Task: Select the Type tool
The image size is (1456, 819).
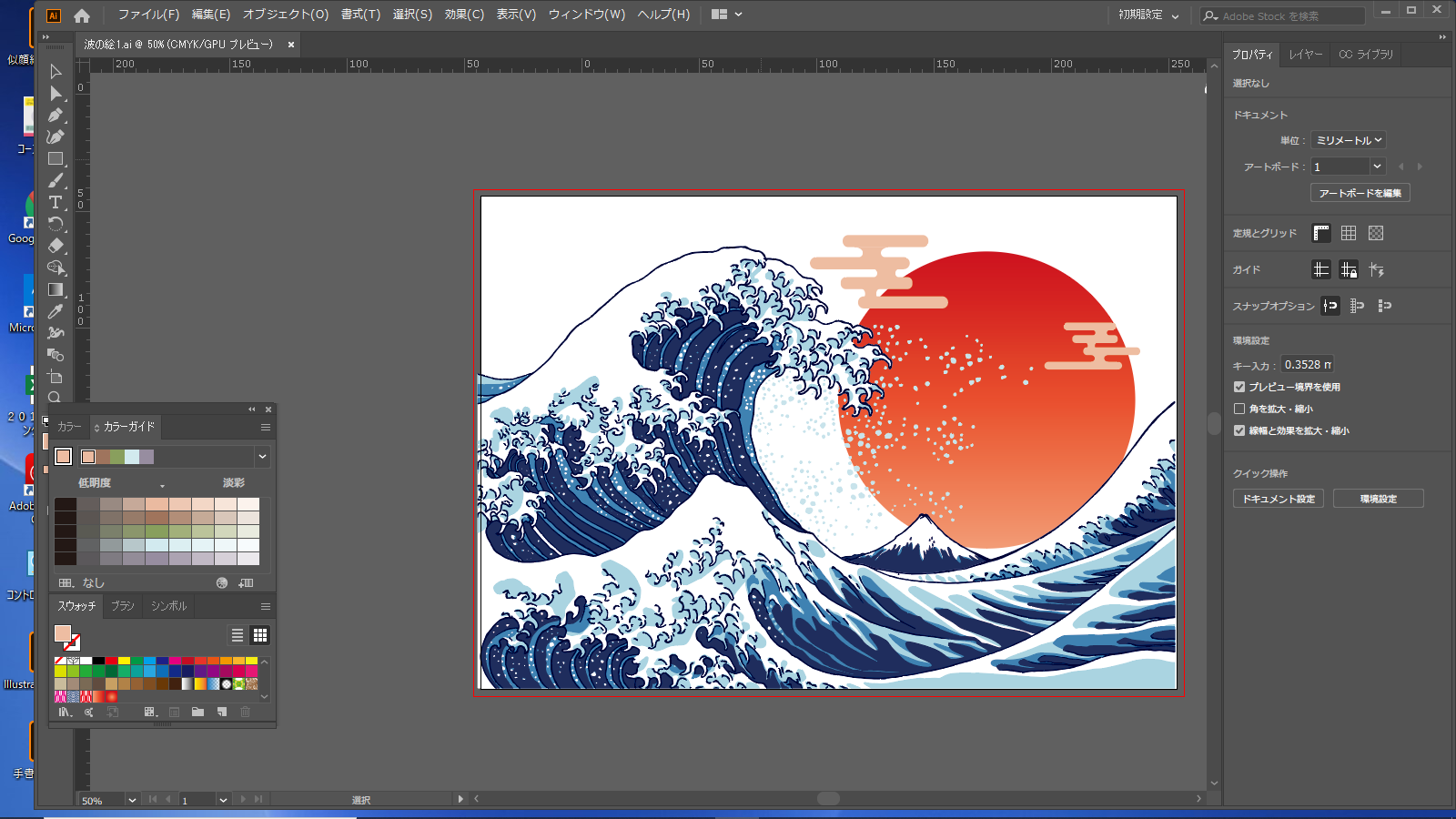Action: (56, 202)
